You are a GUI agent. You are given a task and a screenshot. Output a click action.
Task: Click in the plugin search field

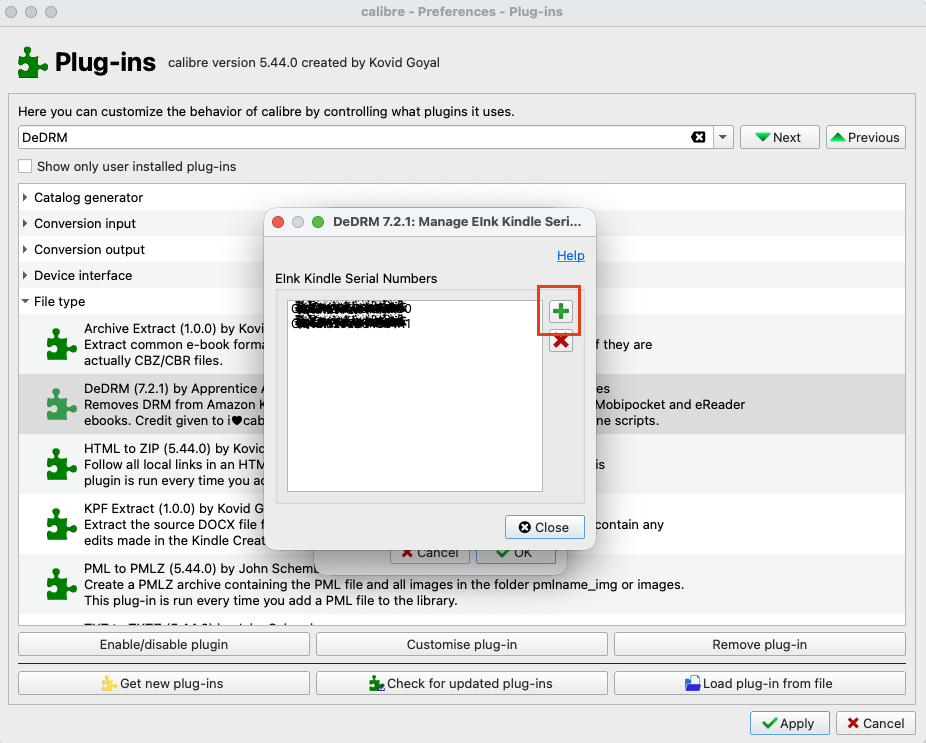(350, 137)
